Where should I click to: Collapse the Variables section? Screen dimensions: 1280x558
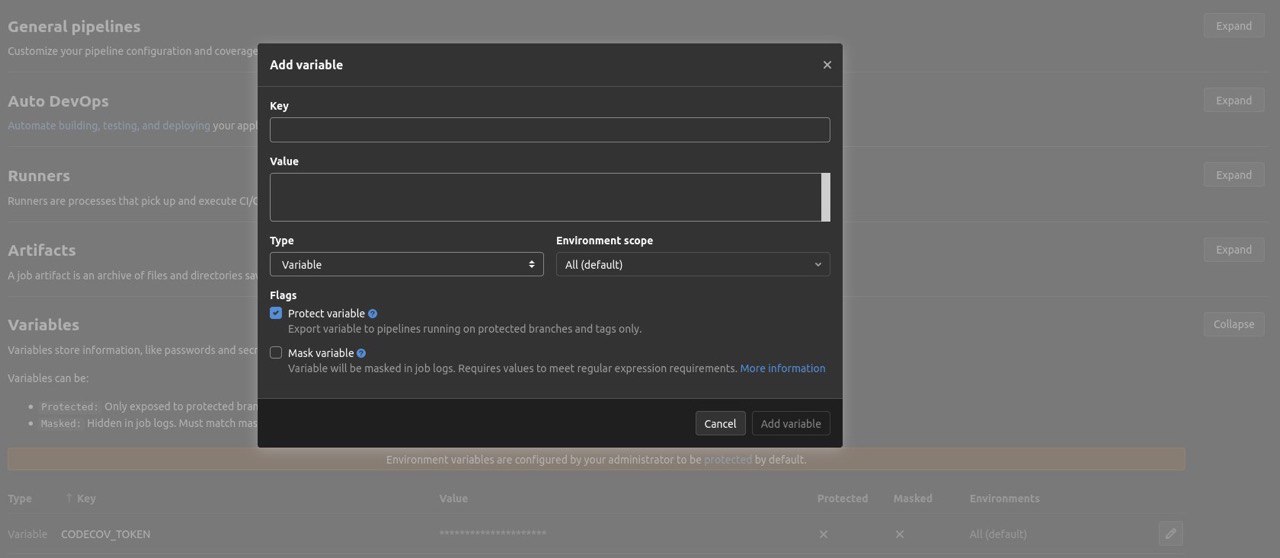click(x=1234, y=324)
